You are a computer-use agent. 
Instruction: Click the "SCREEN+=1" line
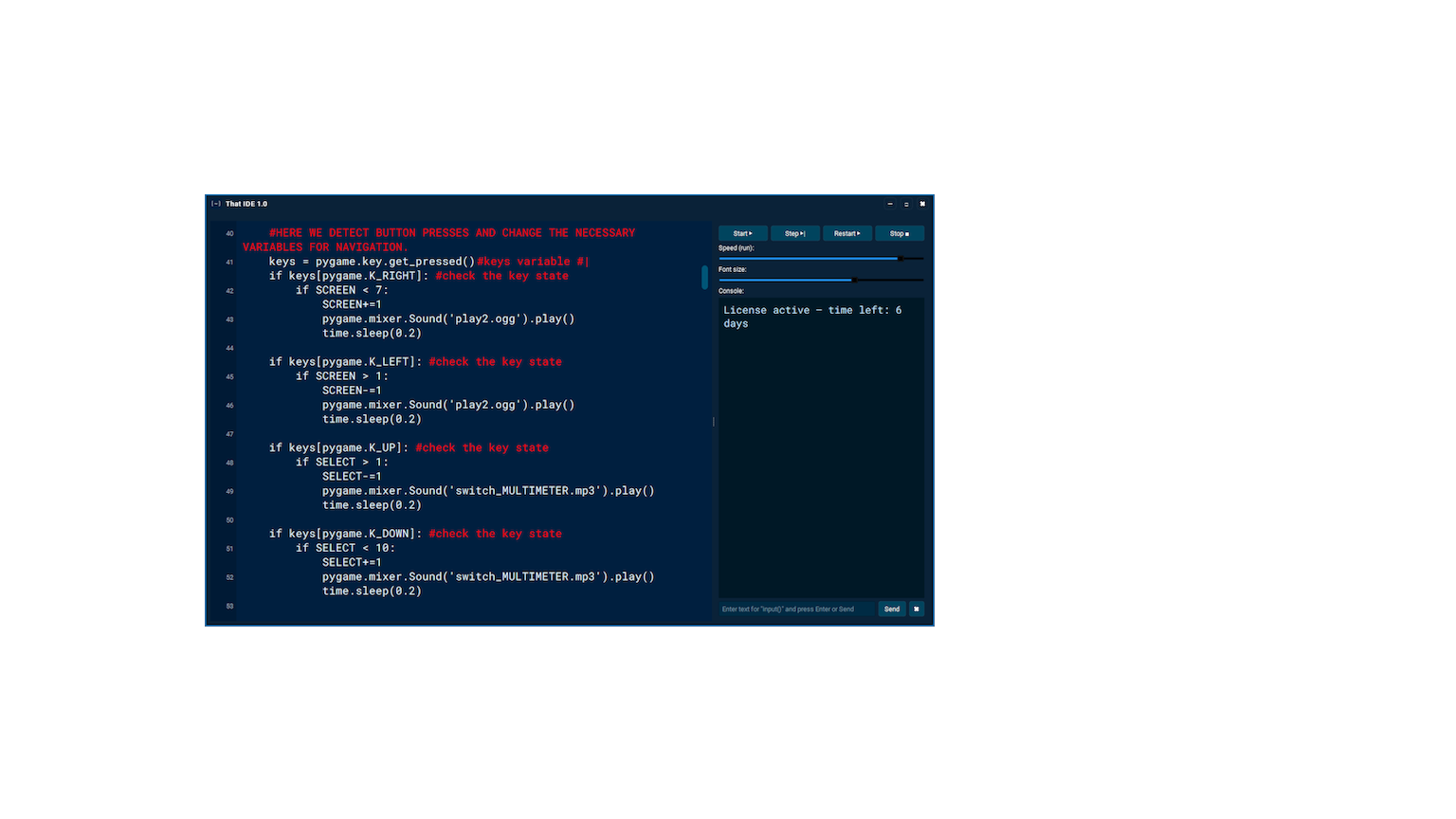tap(352, 304)
